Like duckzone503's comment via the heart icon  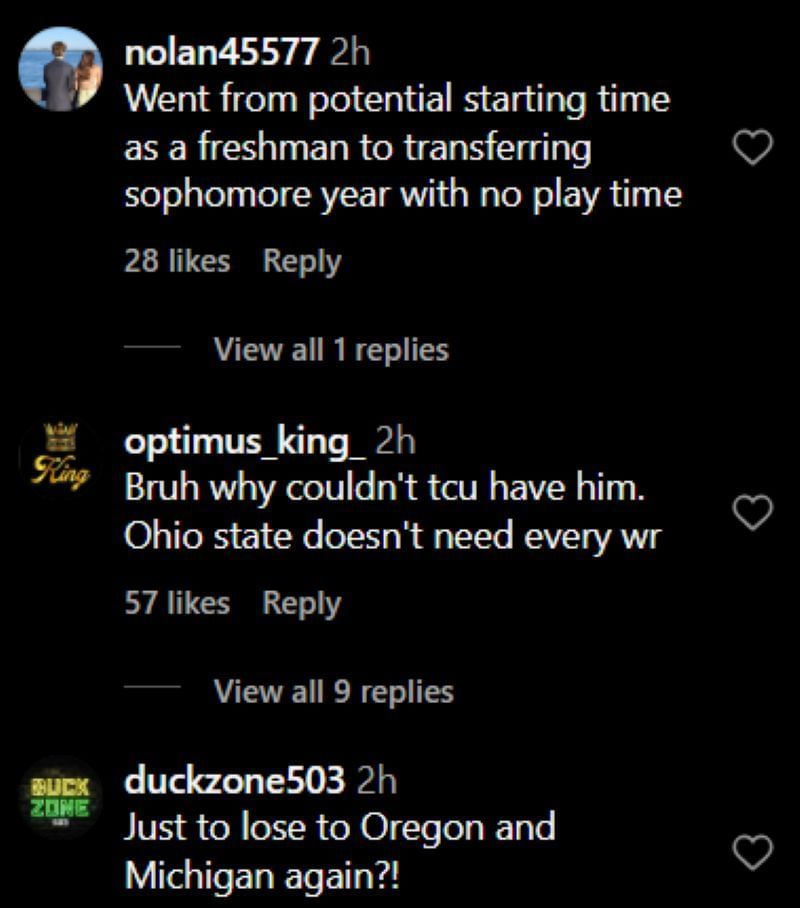click(752, 852)
